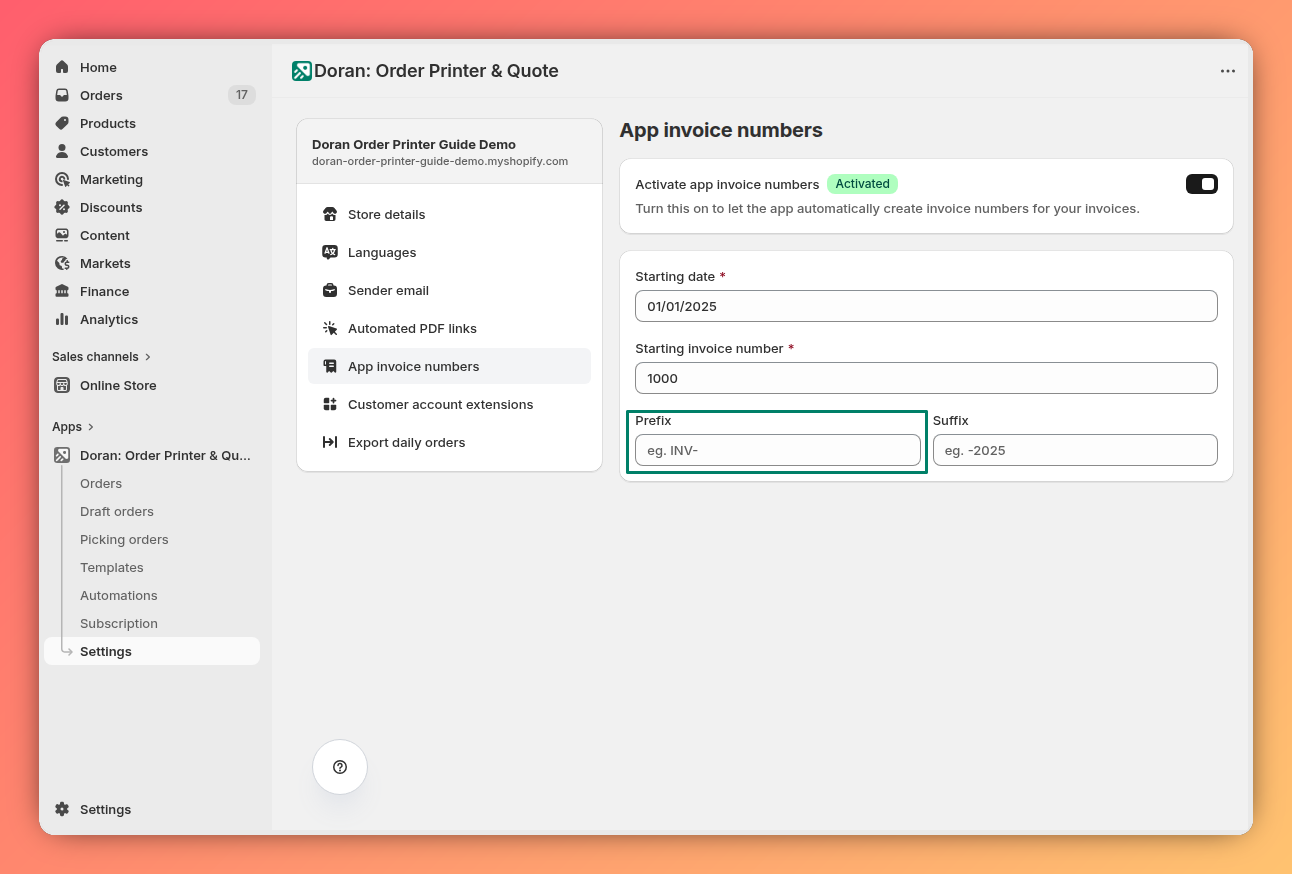Open Automated PDF links settings

[x=449, y=328]
